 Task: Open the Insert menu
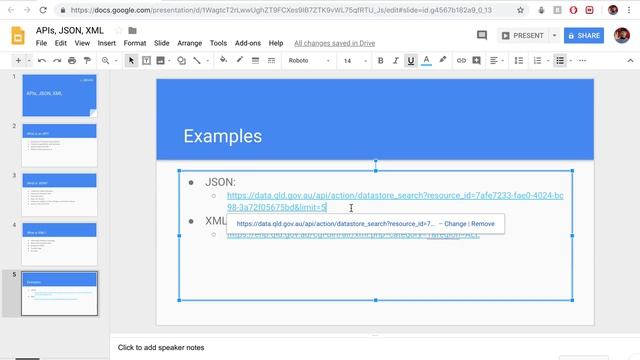pyautogui.click(x=107, y=43)
